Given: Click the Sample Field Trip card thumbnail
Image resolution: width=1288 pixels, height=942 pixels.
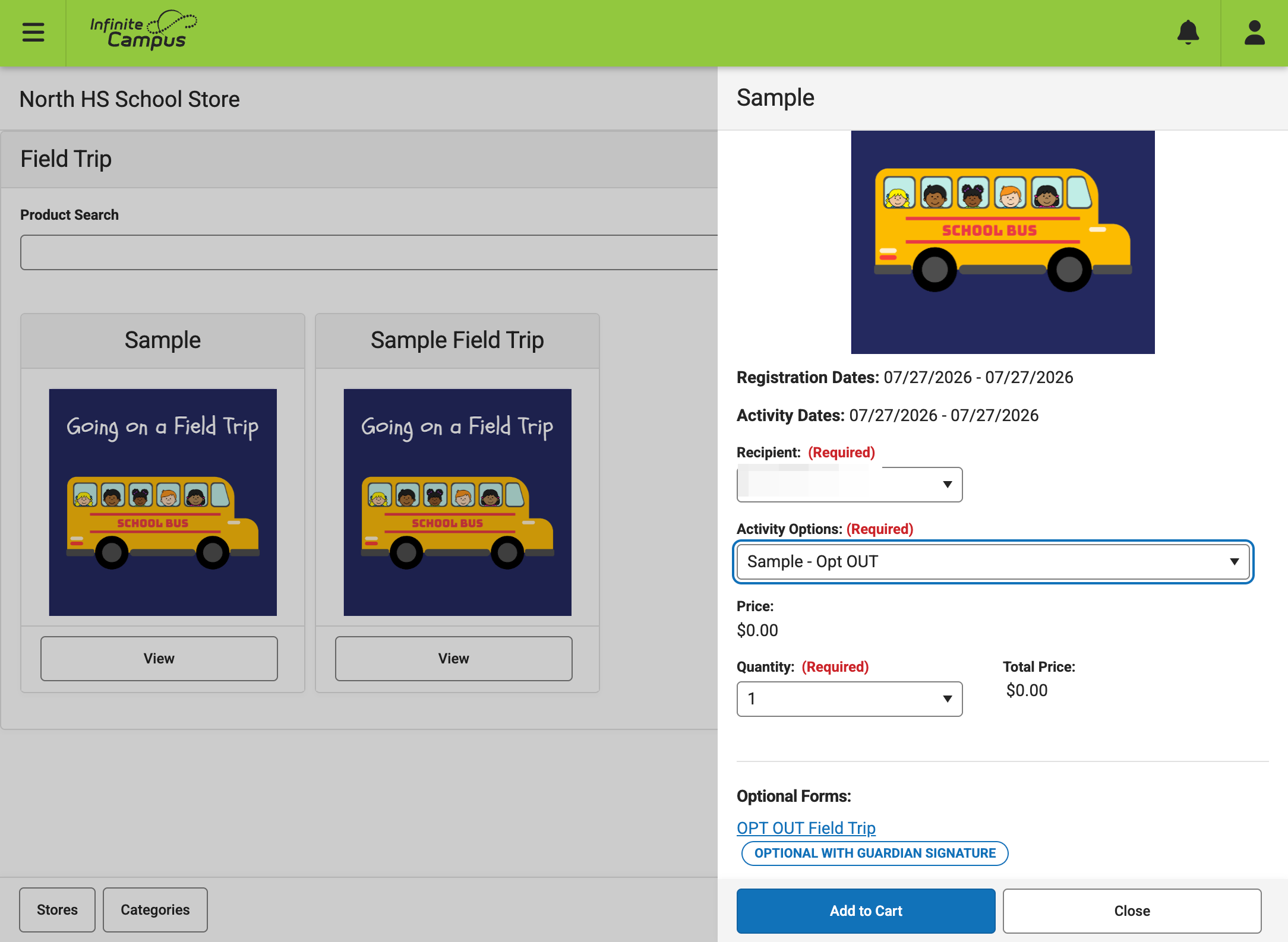Looking at the screenshot, I should click(x=457, y=502).
